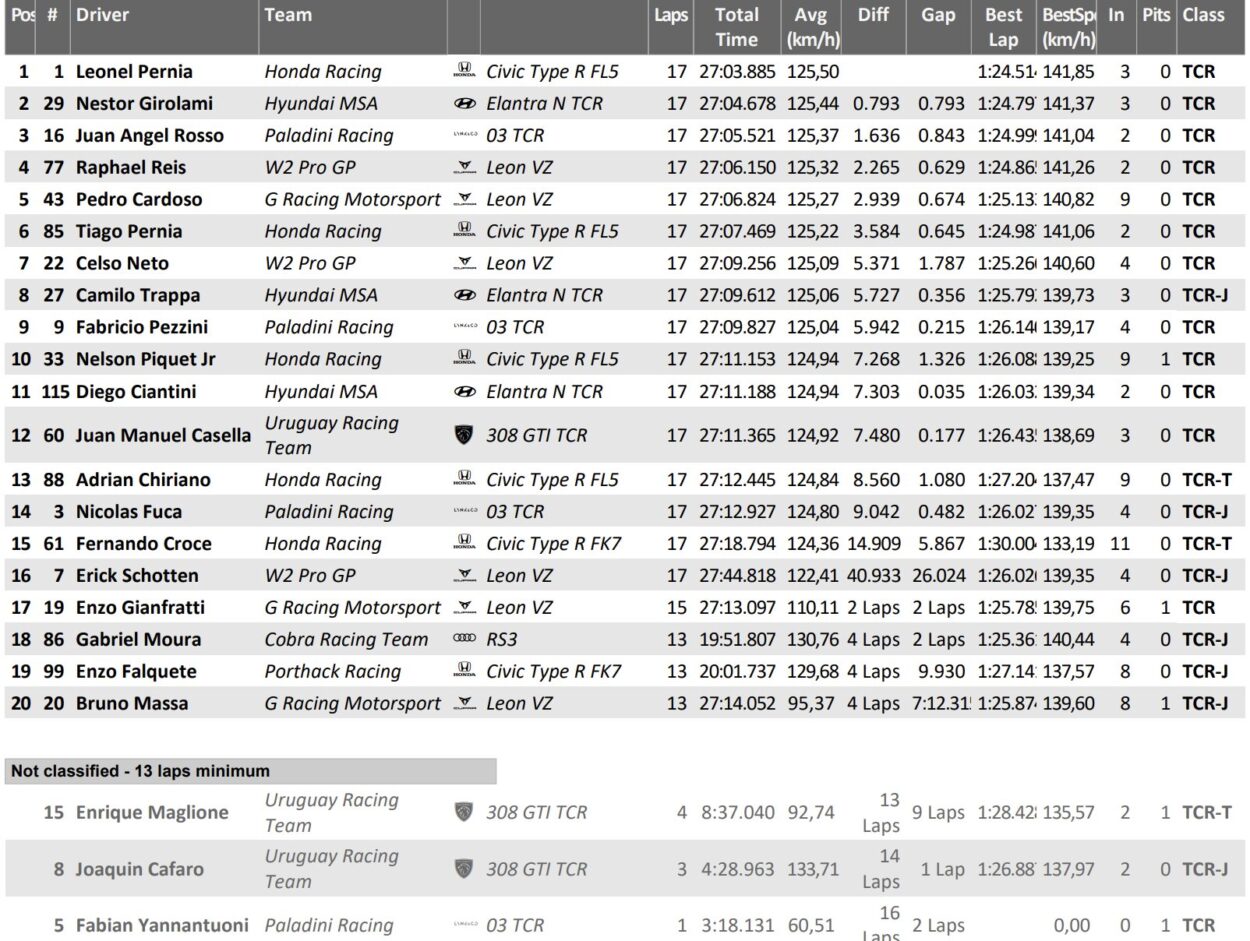The height and width of the screenshot is (941, 1250).
Task: Click Lynk & Co logo in Juan Angel Rosso row
Action: (x=464, y=135)
